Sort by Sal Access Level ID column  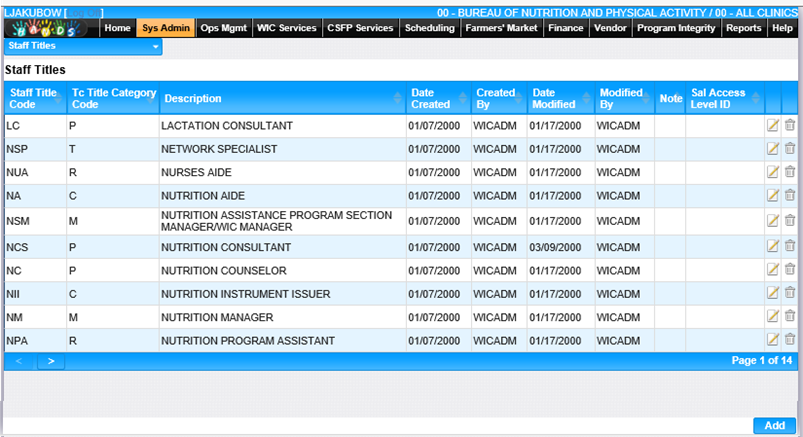tap(725, 98)
